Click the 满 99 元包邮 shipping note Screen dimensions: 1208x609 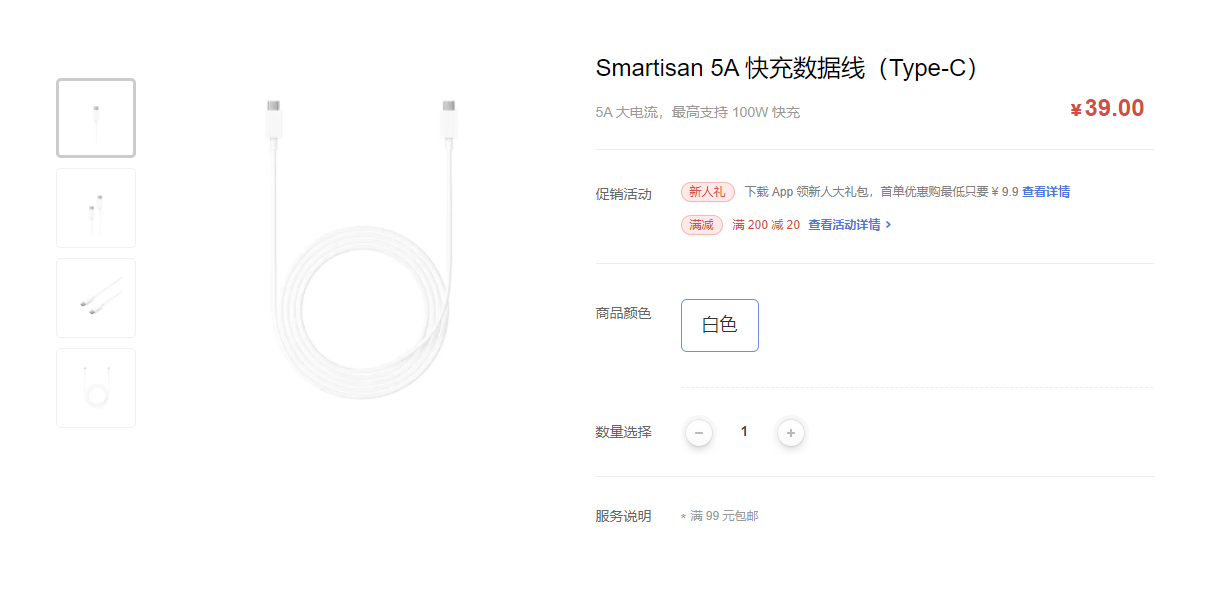(x=724, y=516)
